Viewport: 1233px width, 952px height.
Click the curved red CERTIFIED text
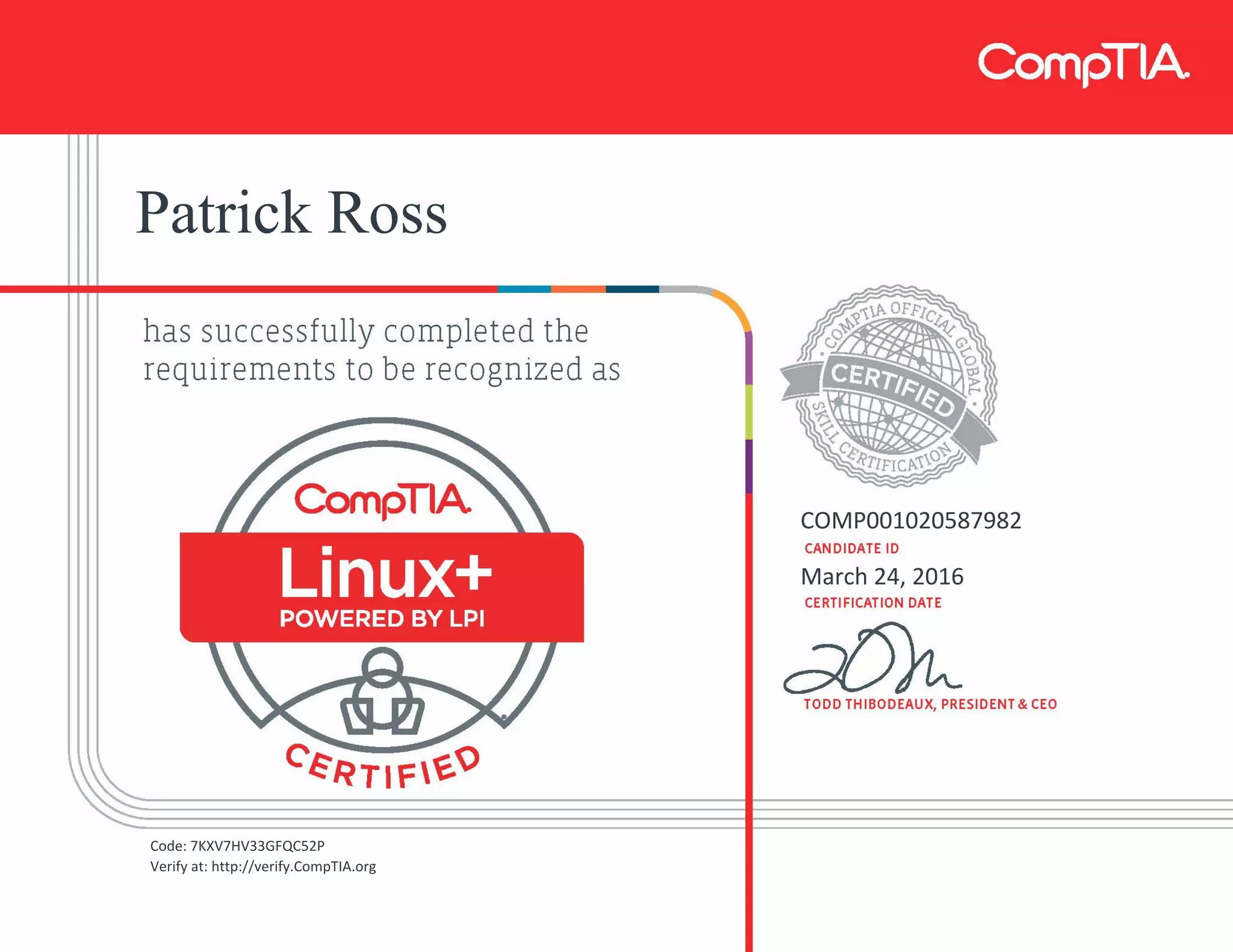click(383, 767)
